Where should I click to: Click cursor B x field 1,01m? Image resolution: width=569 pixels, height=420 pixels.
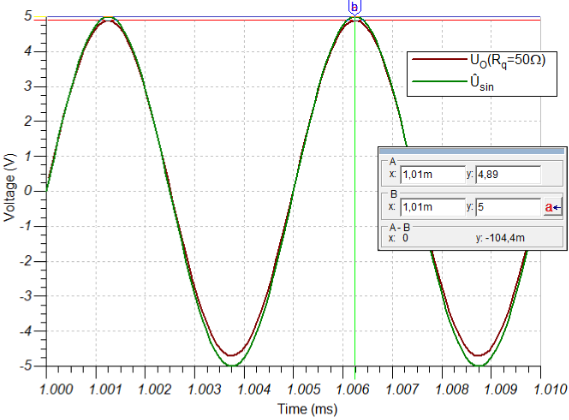point(433,207)
